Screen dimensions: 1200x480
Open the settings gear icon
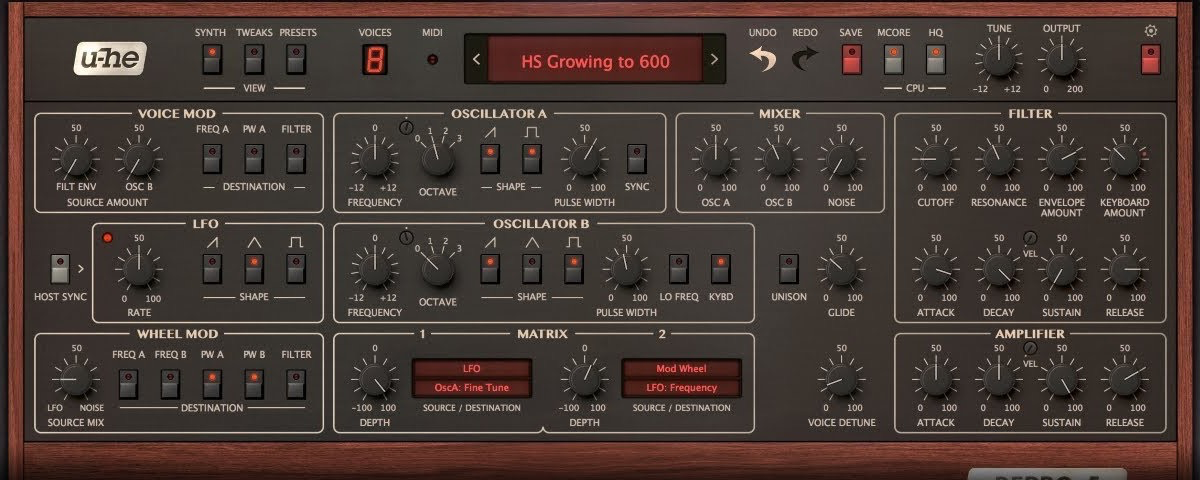1151,31
